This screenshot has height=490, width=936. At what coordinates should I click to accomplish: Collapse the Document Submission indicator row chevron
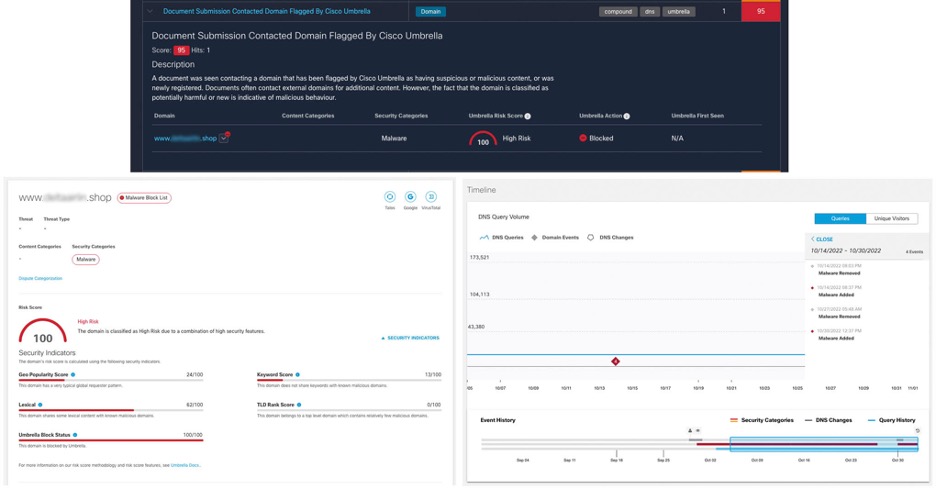(x=150, y=12)
